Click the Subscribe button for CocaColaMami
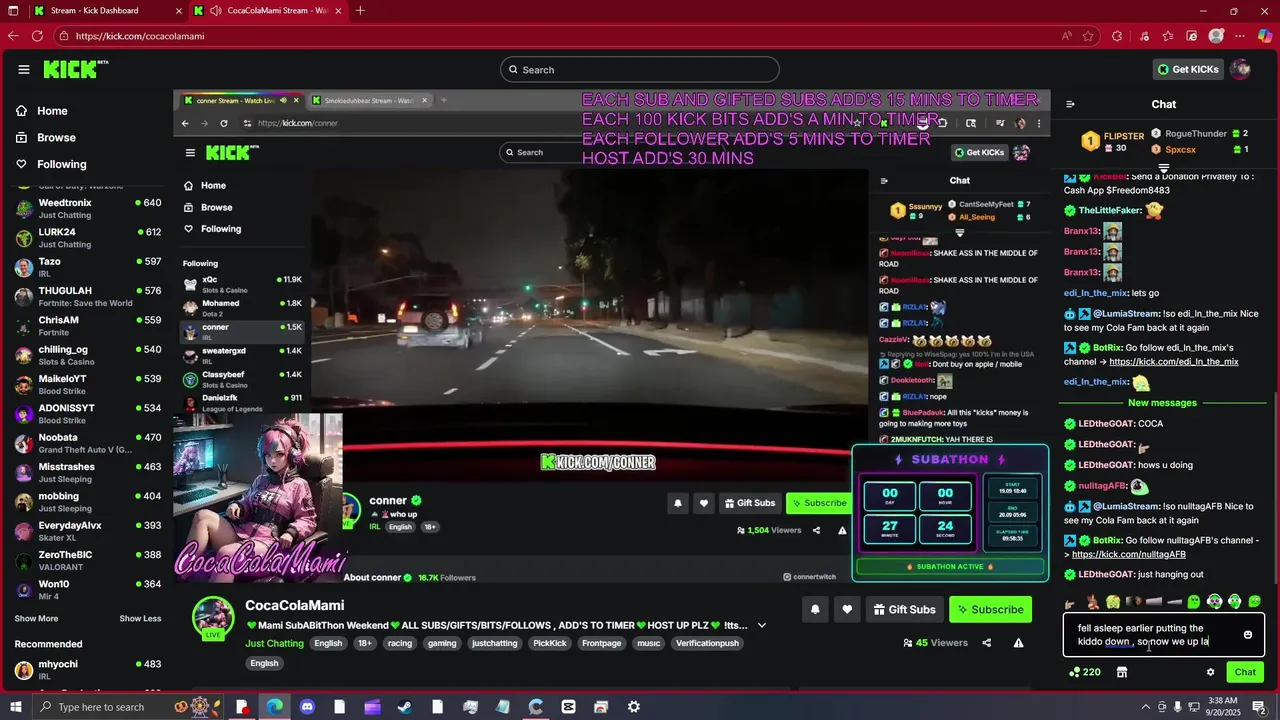 click(x=992, y=609)
